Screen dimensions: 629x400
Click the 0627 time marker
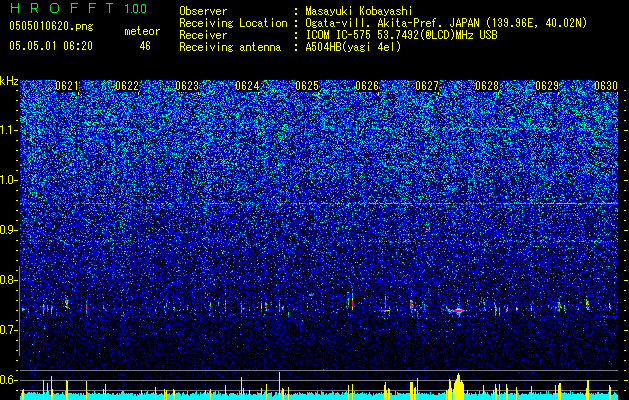427,86
